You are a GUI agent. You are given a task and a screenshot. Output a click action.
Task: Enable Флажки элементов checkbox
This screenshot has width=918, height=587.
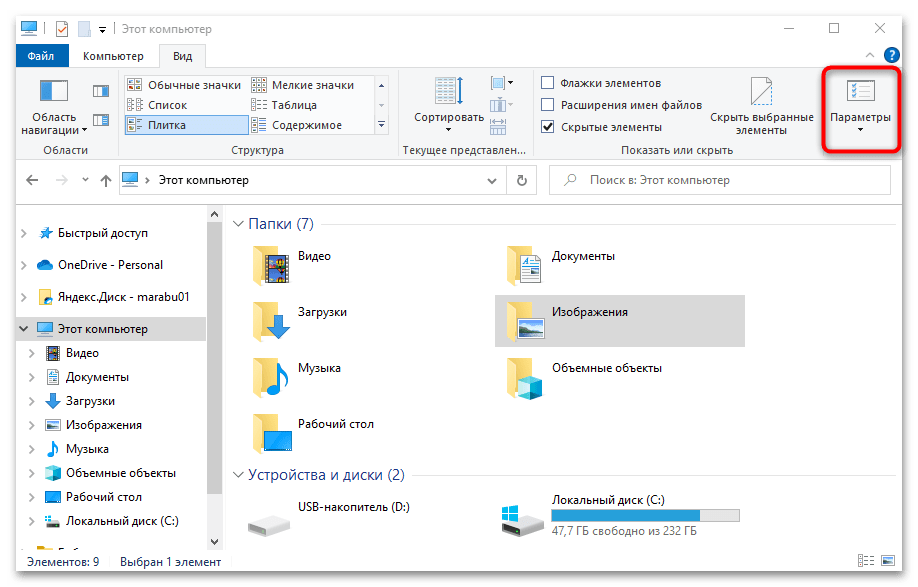(x=547, y=83)
